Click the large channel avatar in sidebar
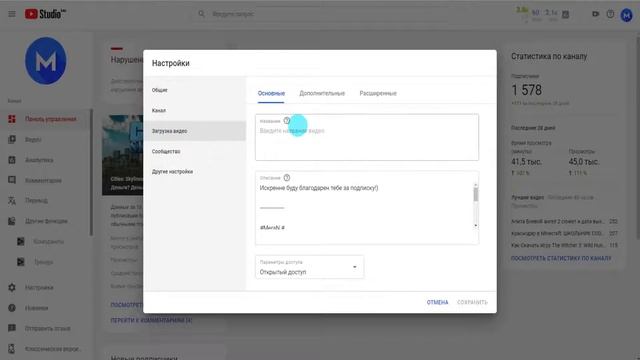The height and width of the screenshot is (360, 640). point(46,61)
